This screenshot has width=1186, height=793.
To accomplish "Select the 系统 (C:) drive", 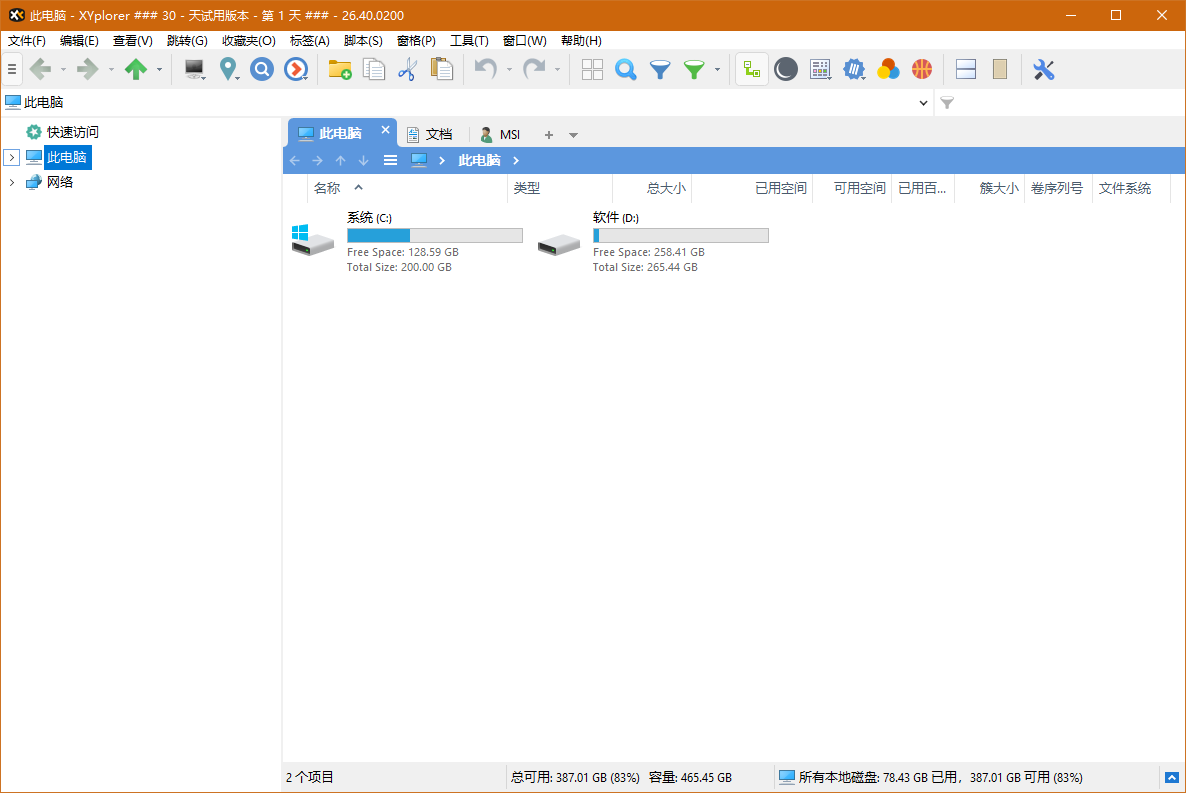I will pos(407,241).
